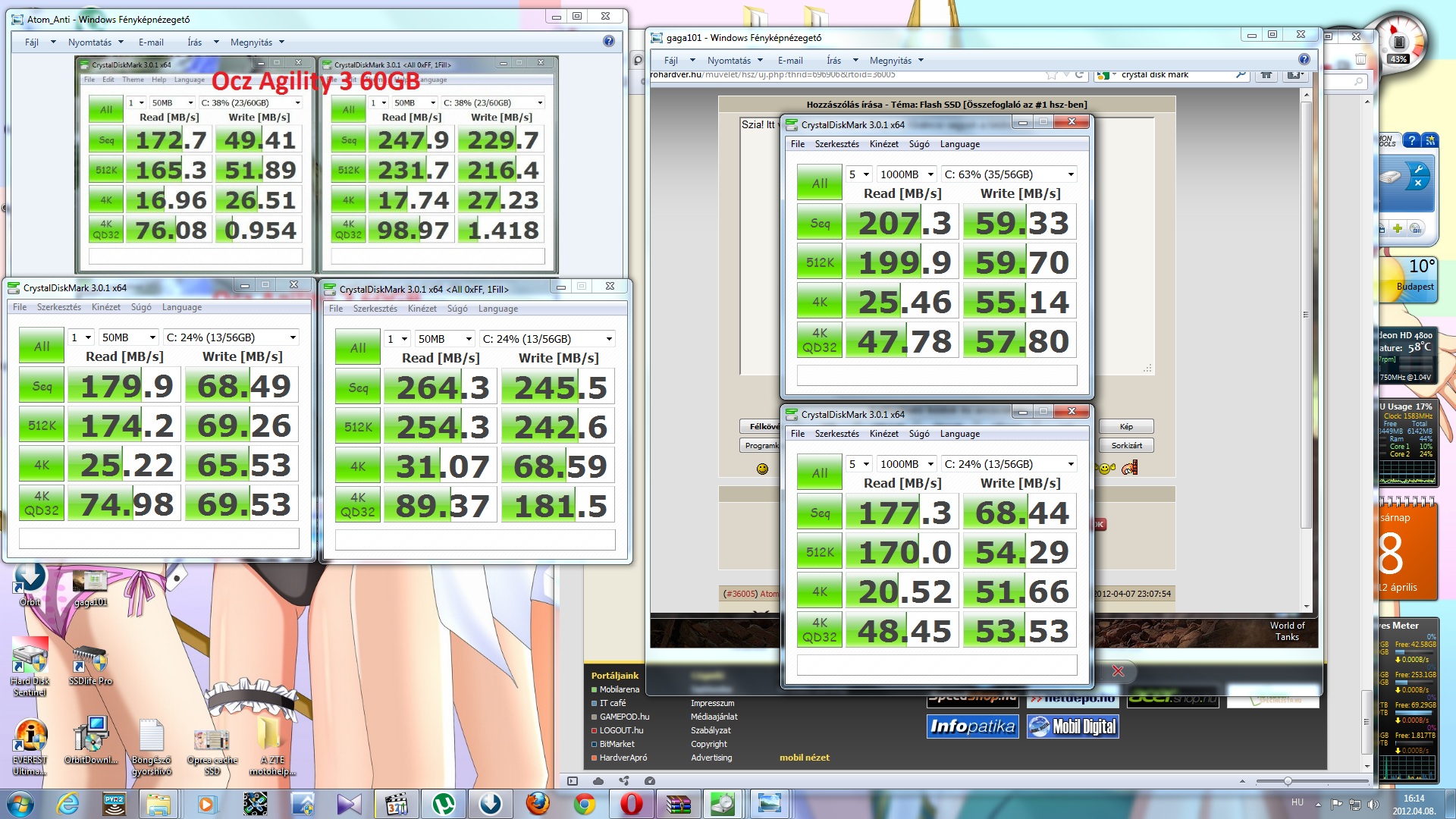The width and height of the screenshot is (1456, 819).
Task: Open run count dropdown in 179.9 Seq window
Action: [81, 337]
